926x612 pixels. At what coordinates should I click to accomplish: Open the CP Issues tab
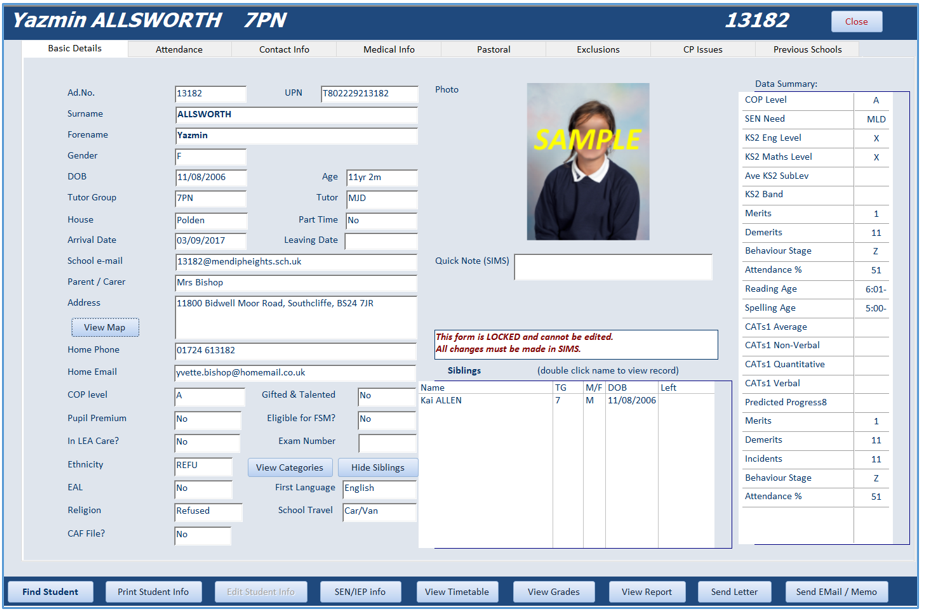[x=703, y=50]
